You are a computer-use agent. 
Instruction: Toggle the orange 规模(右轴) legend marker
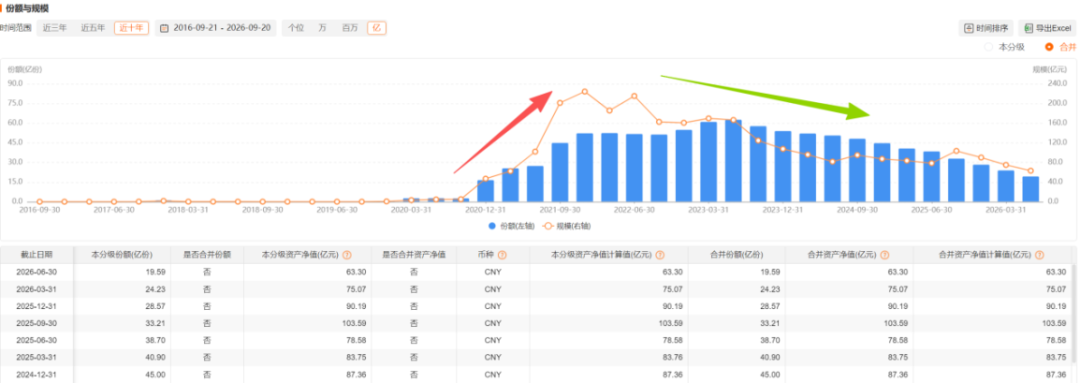pos(548,225)
